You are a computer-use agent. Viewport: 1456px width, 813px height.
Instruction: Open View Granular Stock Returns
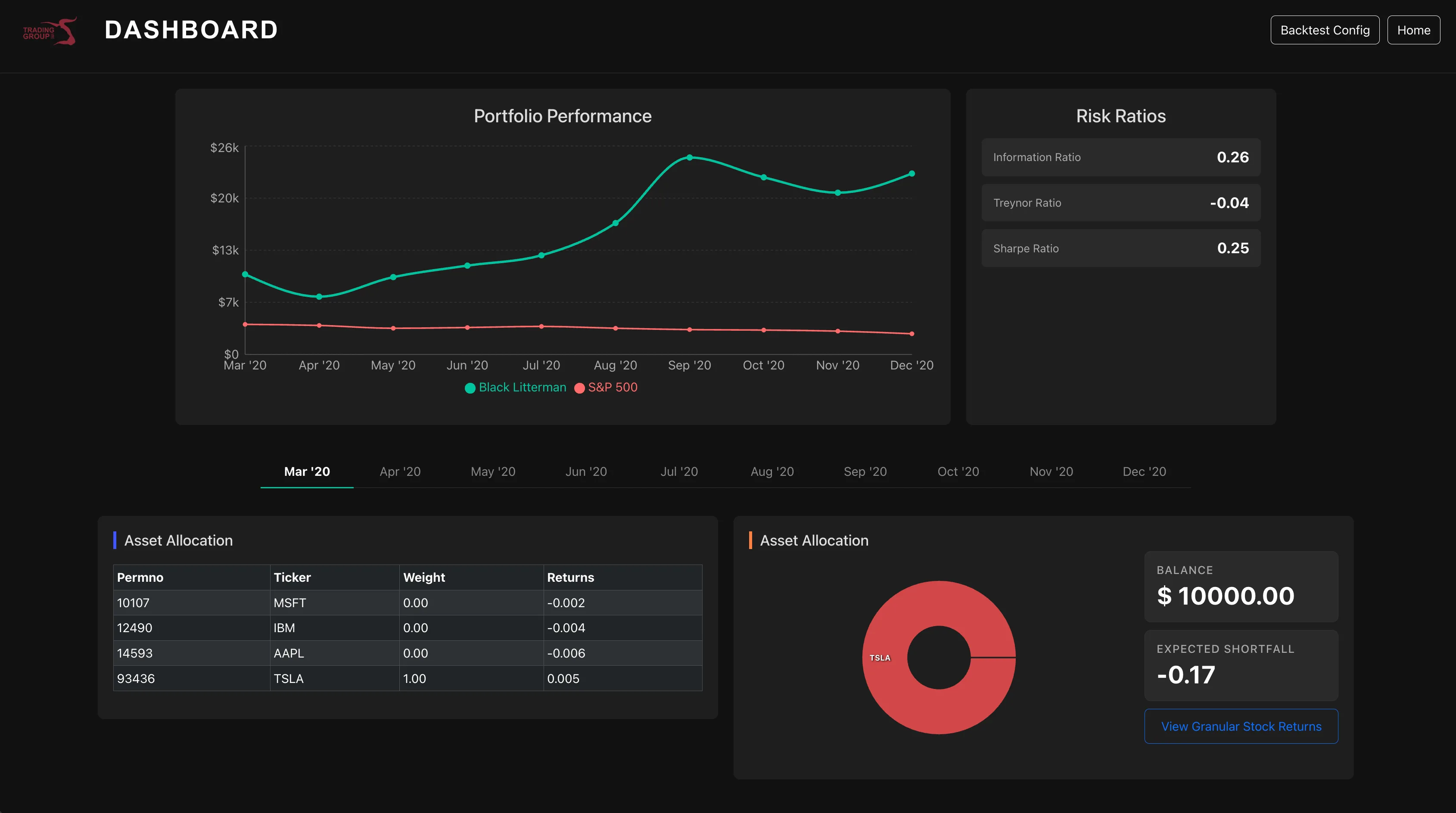point(1241,726)
